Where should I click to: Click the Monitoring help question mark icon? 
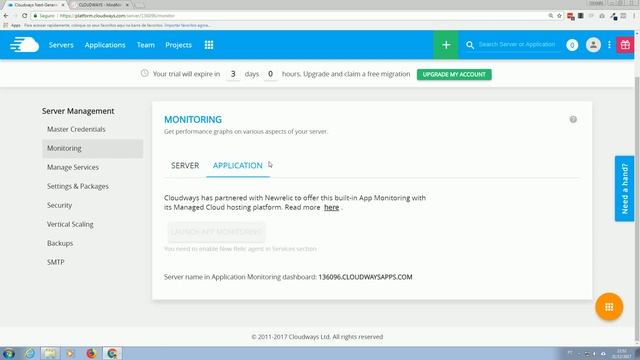pos(573,119)
